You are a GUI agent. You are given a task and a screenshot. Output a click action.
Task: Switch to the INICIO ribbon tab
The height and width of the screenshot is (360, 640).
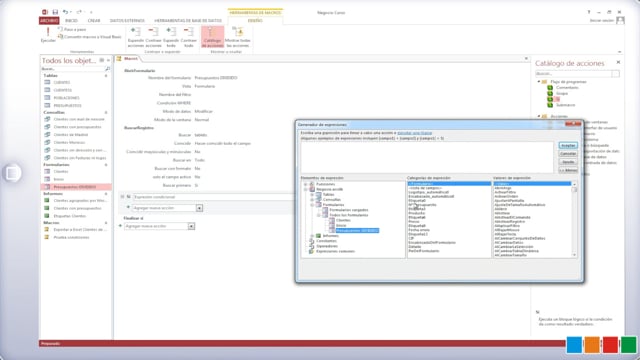point(71,20)
